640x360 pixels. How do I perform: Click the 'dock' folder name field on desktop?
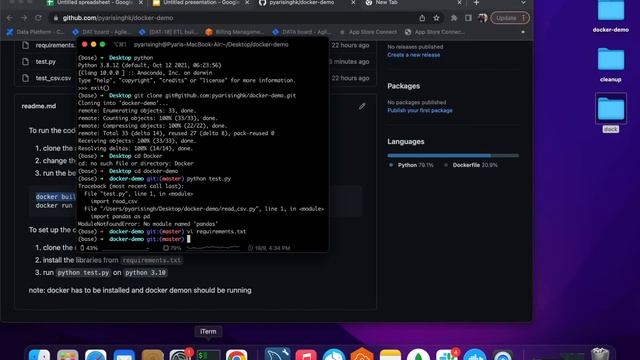tap(611, 129)
